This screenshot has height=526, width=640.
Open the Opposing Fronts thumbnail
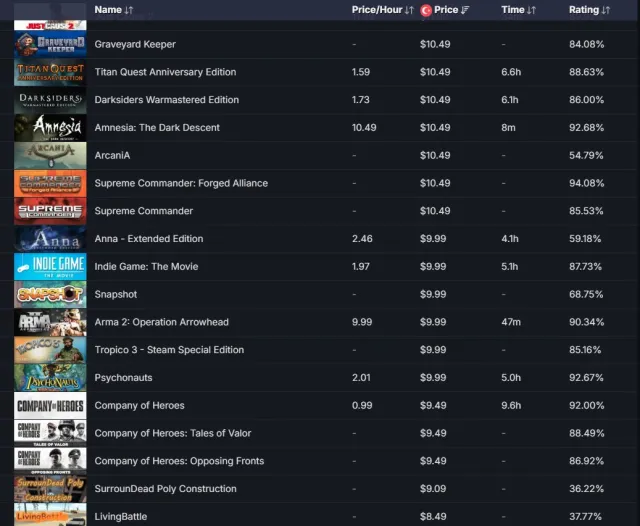click(50, 461)
